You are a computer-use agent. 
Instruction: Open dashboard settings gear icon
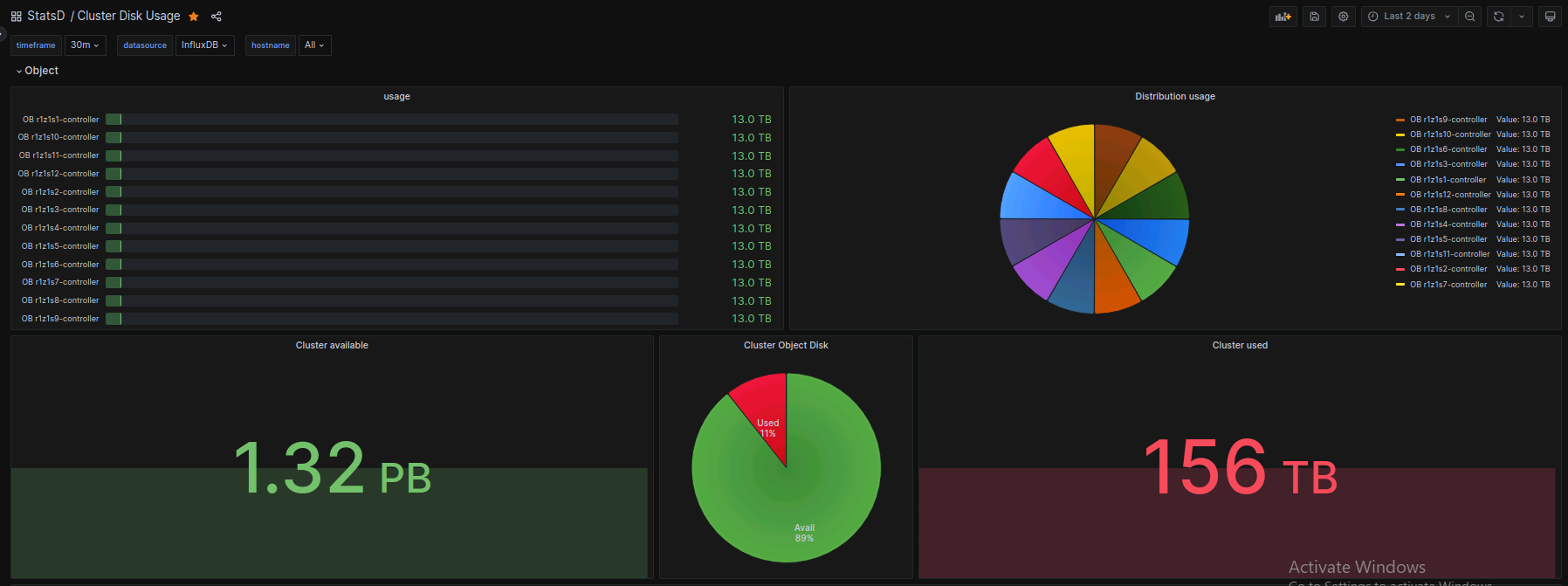point(1343,17)
